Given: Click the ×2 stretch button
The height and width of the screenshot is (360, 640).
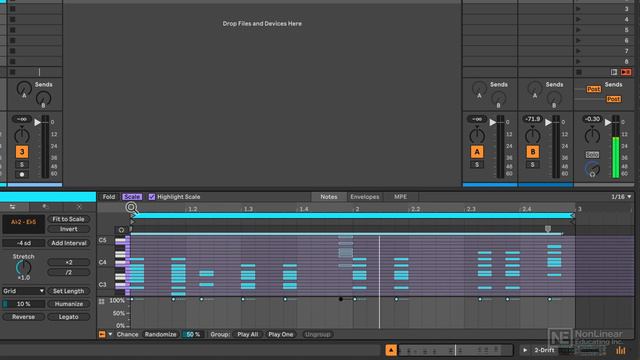Looking at the screenshot, I should 69,262.
